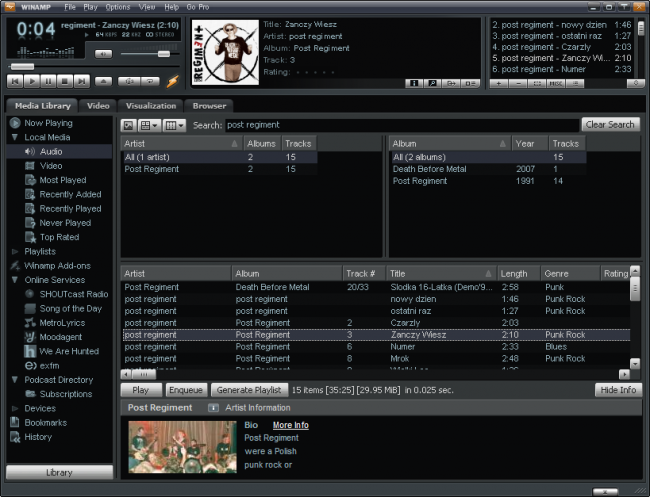Open the Most Played list
This screenshot has width=650, height=497.
tap(63, 180)
